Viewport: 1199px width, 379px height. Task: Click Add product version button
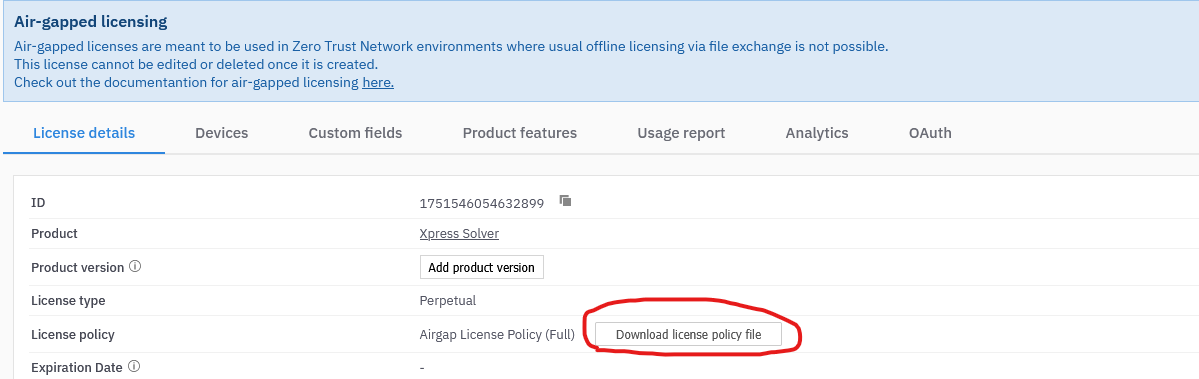pos(482,267)
